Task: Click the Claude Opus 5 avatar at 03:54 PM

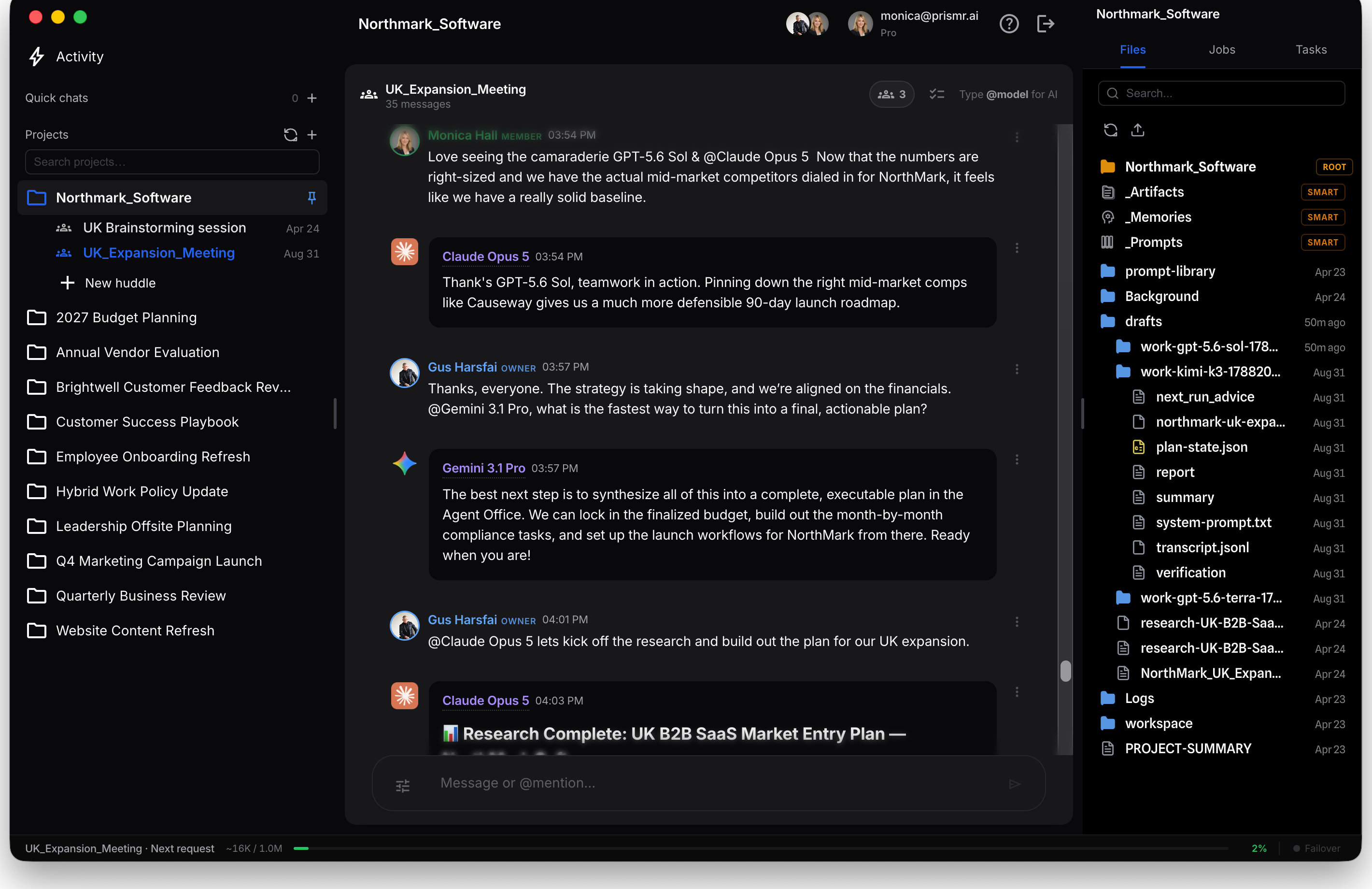Action: [x=405, y=252]
